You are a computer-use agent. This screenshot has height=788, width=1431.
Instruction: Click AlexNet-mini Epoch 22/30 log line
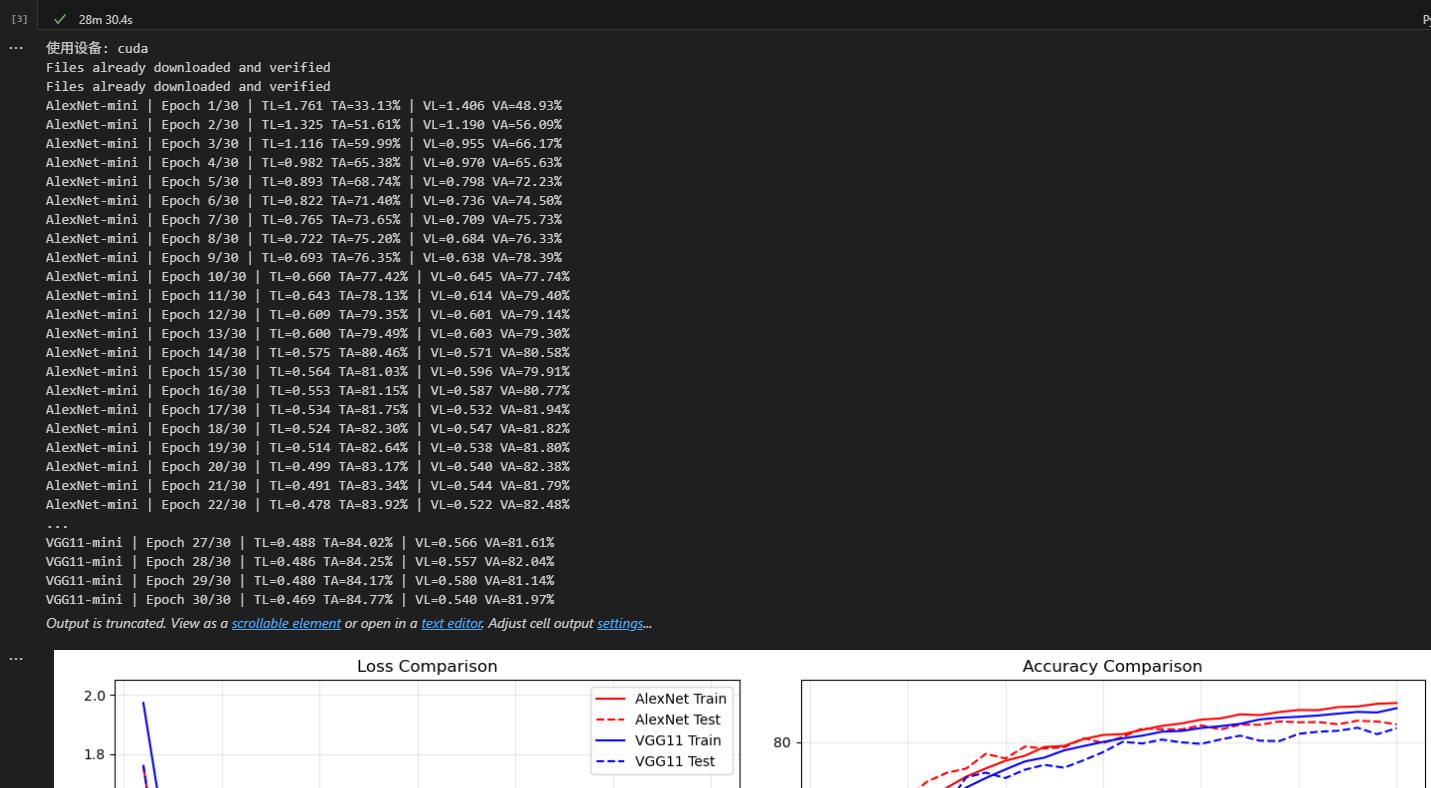[x=308, y=504]
